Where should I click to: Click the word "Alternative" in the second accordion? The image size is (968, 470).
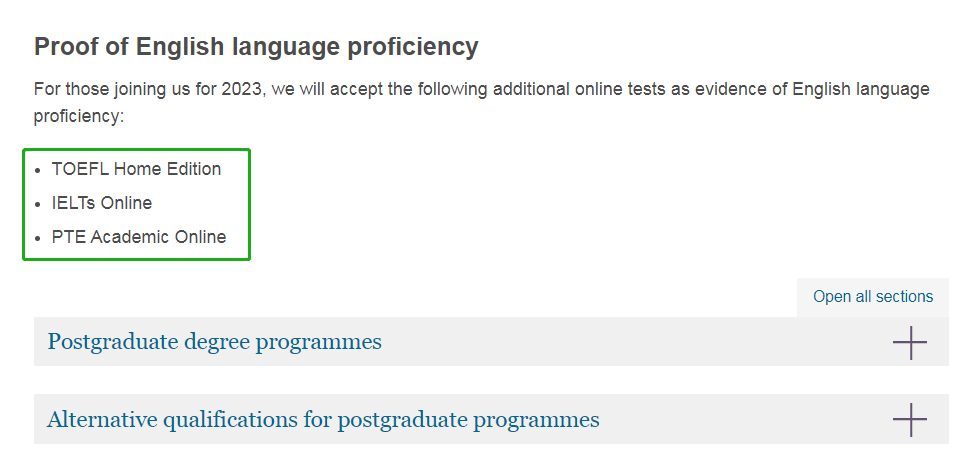(x=102, y=419)
